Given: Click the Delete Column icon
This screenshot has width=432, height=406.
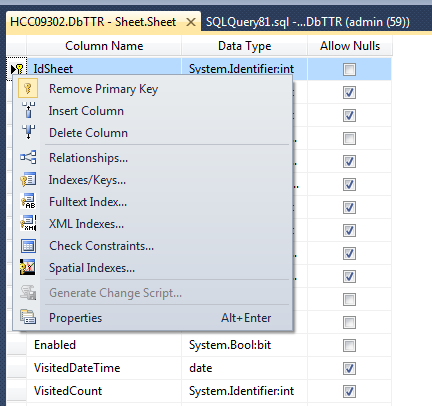Looking at the screenshot, I should point(28,132).
